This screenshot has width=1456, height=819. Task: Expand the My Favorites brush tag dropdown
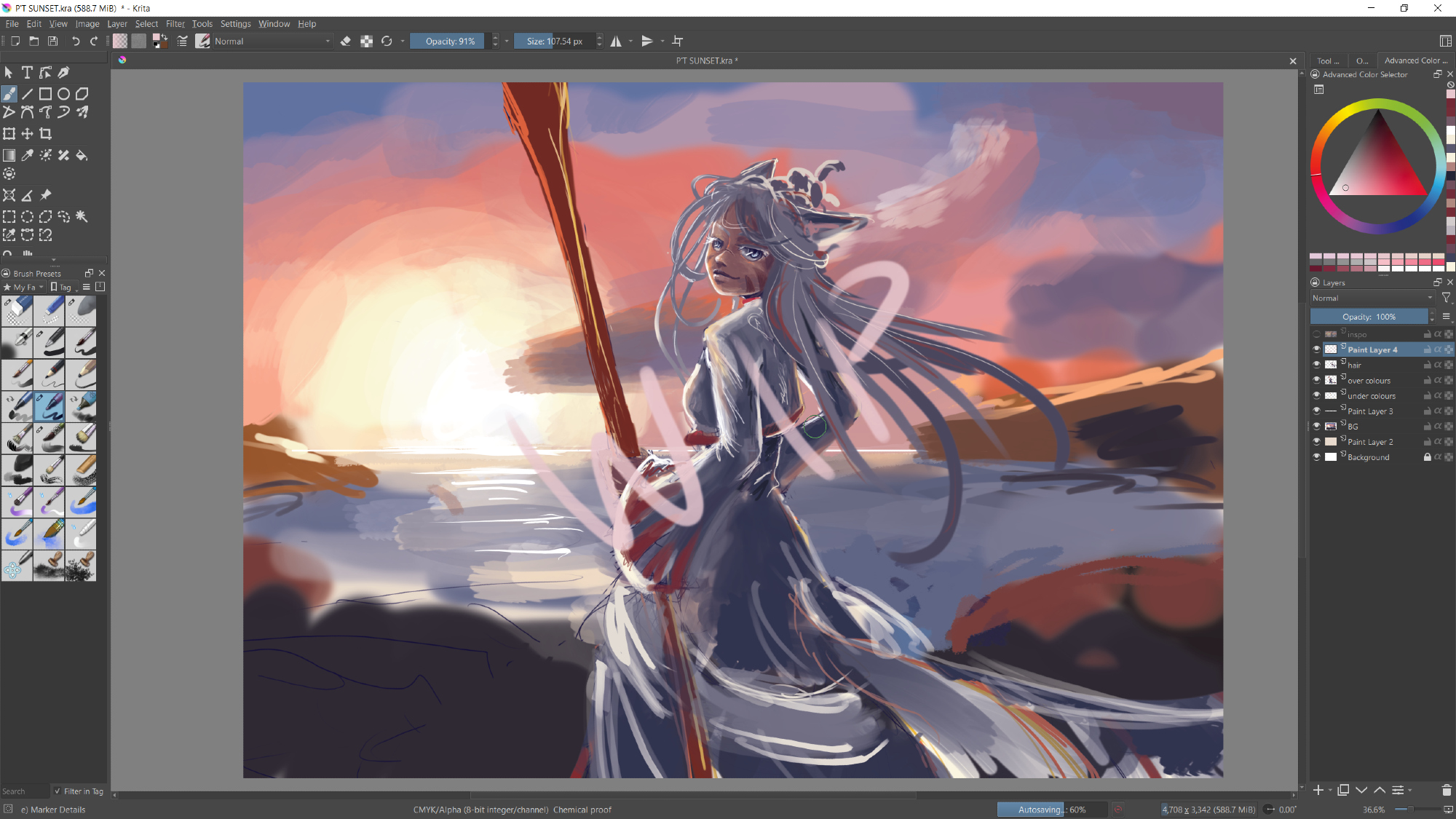(25, 287)
